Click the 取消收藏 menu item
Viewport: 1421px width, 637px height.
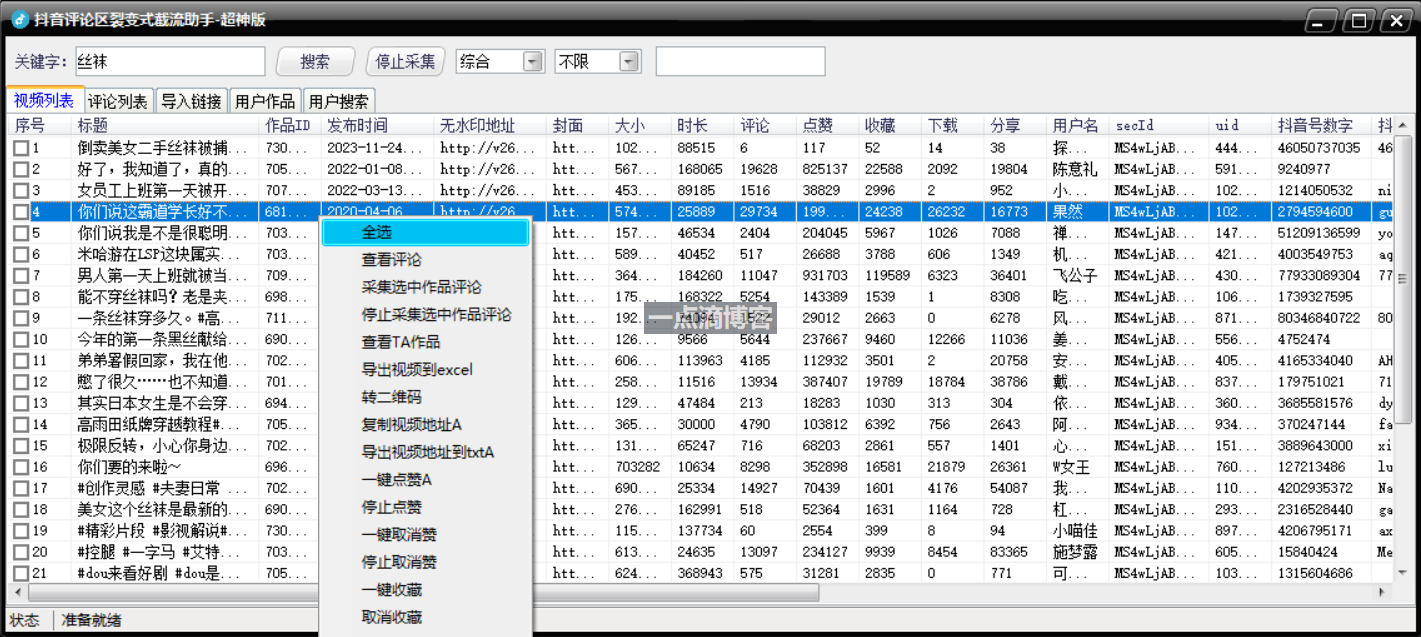[425, 617]
